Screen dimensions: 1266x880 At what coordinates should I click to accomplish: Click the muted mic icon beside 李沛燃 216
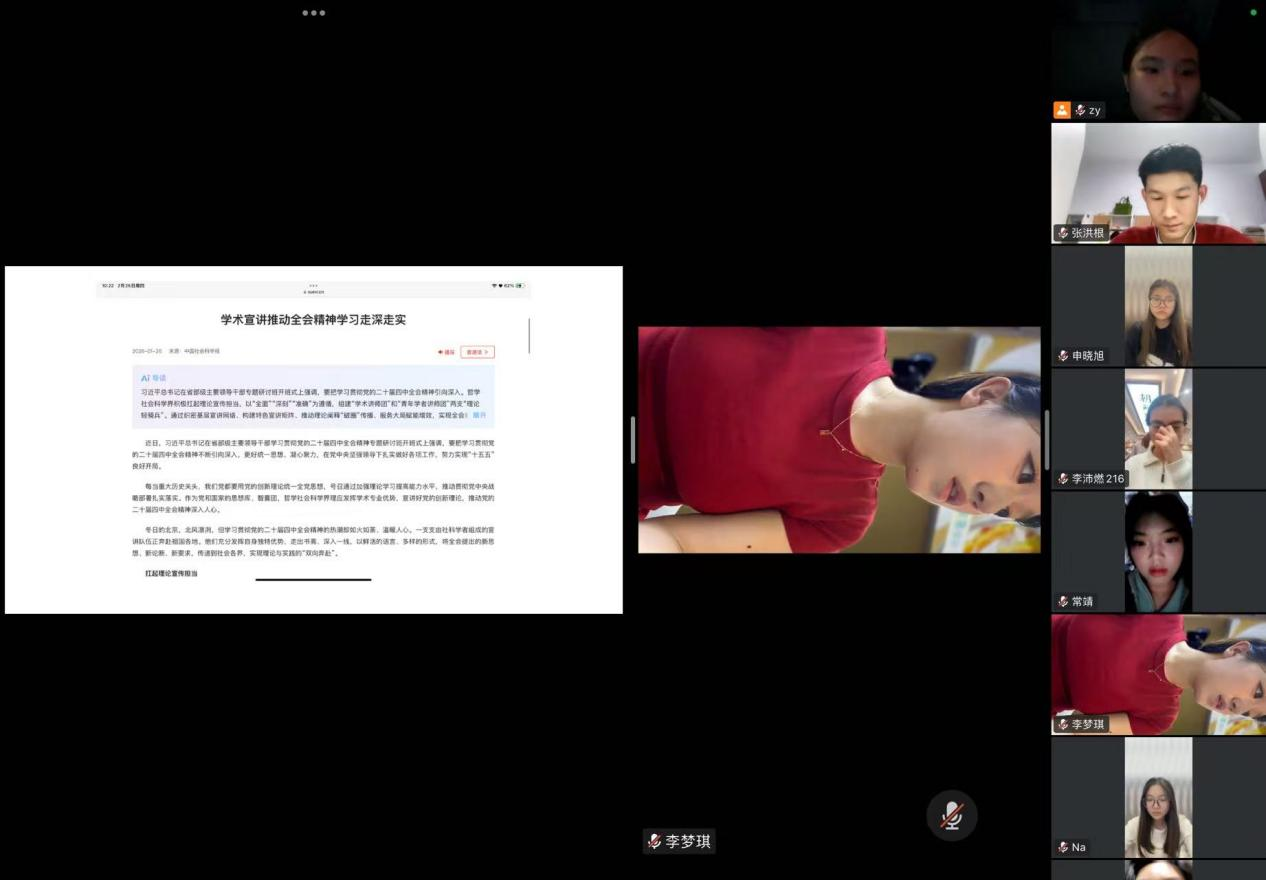click(1062, 479)
